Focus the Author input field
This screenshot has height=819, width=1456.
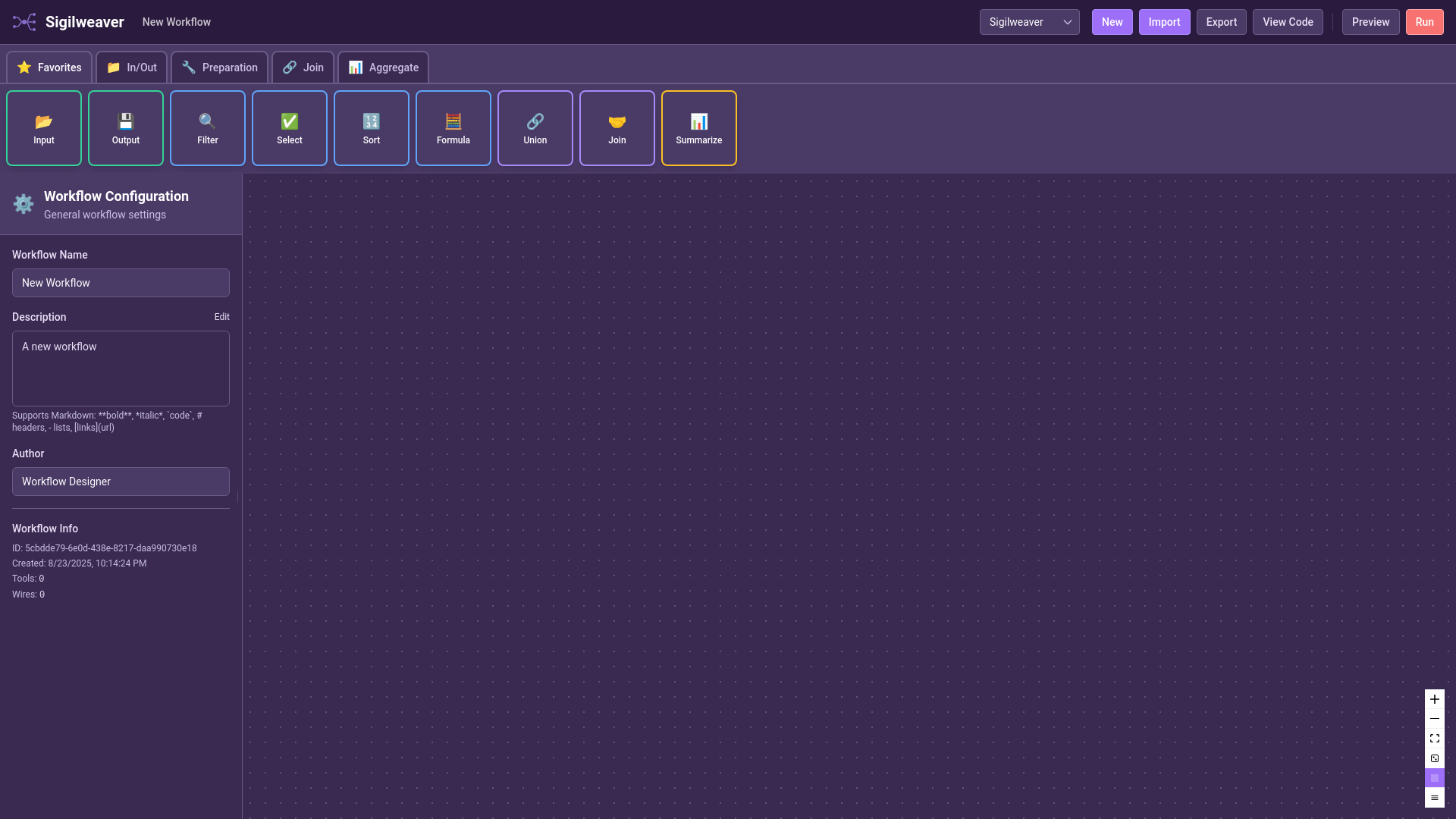(x=121, y=482)
